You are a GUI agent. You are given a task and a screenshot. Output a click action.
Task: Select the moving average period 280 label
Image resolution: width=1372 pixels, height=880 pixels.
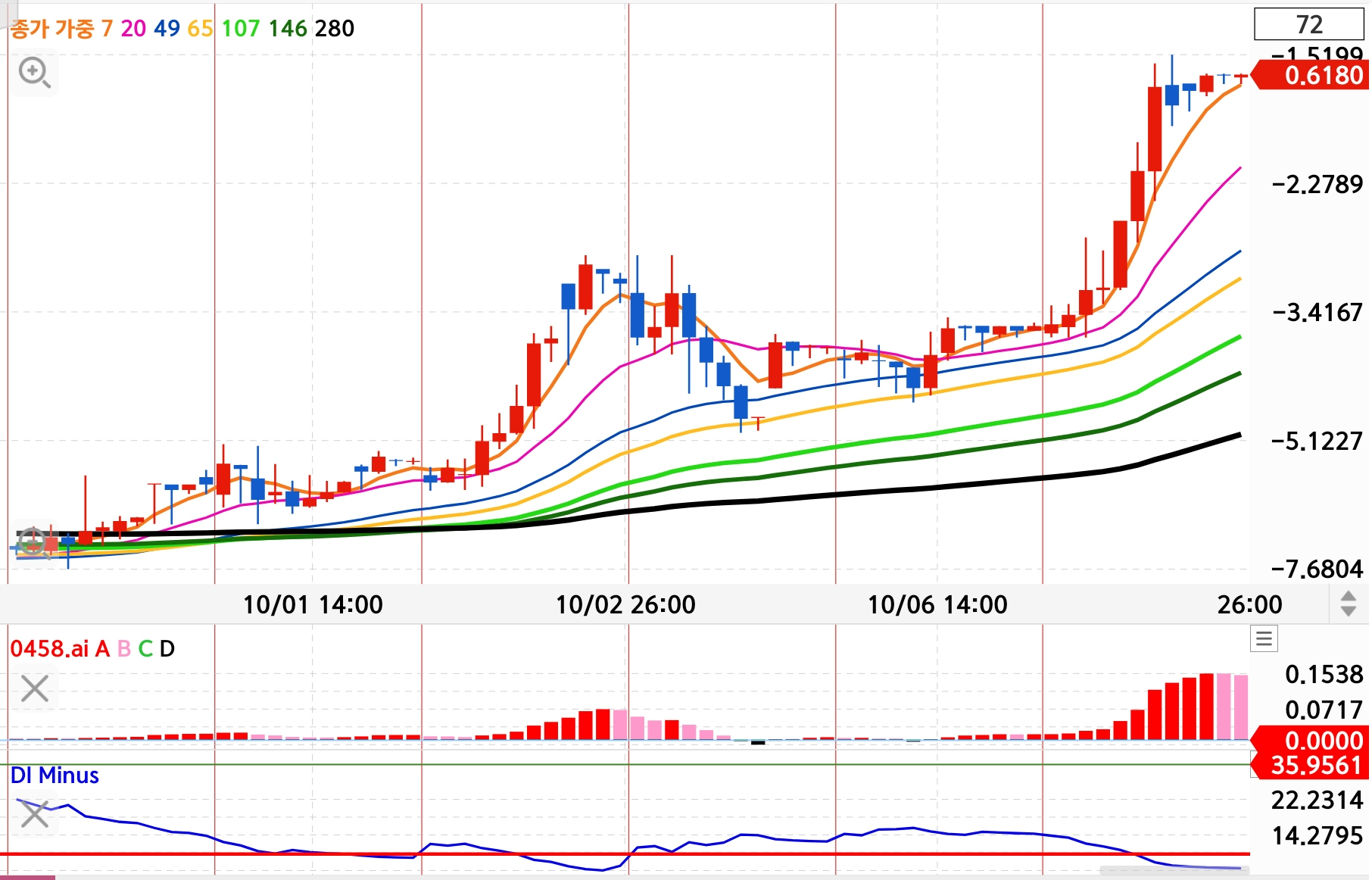click(x=335, y=29)
